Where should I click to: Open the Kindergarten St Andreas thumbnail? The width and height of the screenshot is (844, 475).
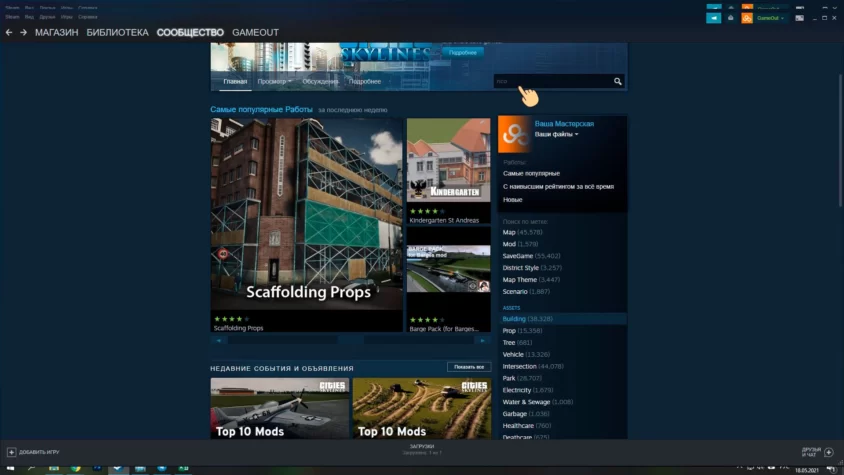coord(448,160)
